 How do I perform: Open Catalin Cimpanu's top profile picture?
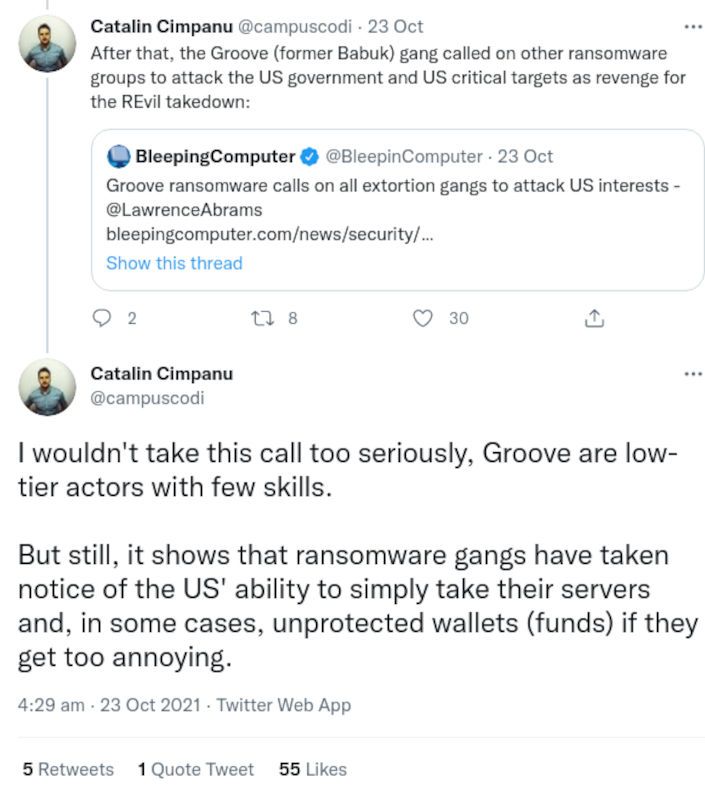point(47,43)
